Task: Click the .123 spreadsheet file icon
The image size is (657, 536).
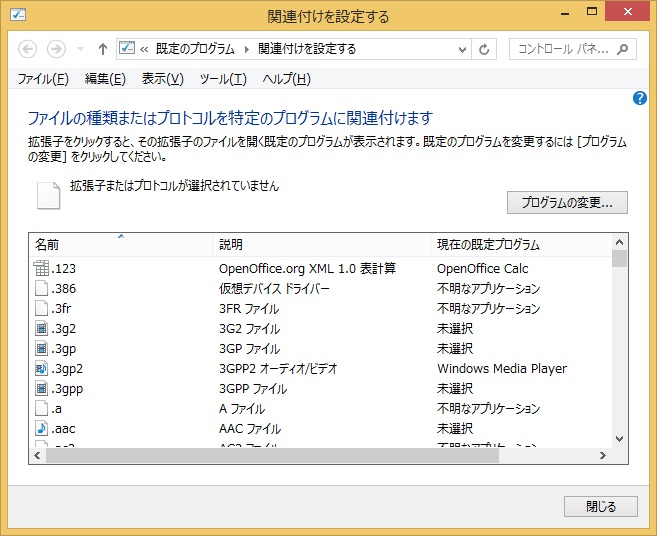Action: point(41,268)
